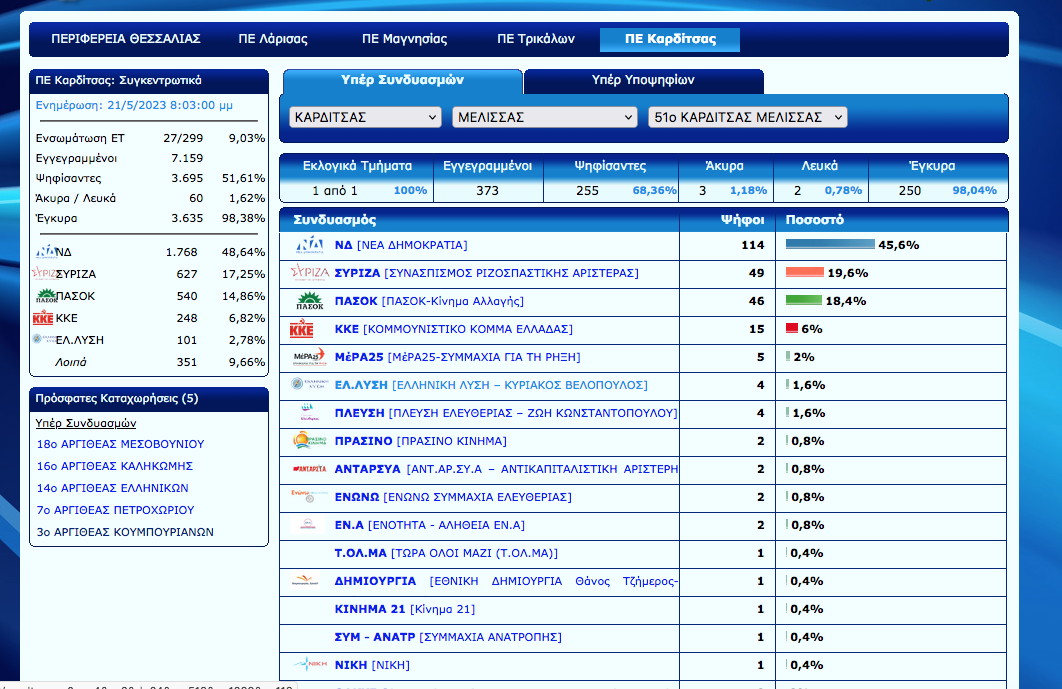This screenshot has width=1062, height=689.
Task: Open 18ο ΑΡΓΙΘΕΑΣ ΜΕΣΟΒΟΥΝΙΟΥ recent entry
Action: 120,444
